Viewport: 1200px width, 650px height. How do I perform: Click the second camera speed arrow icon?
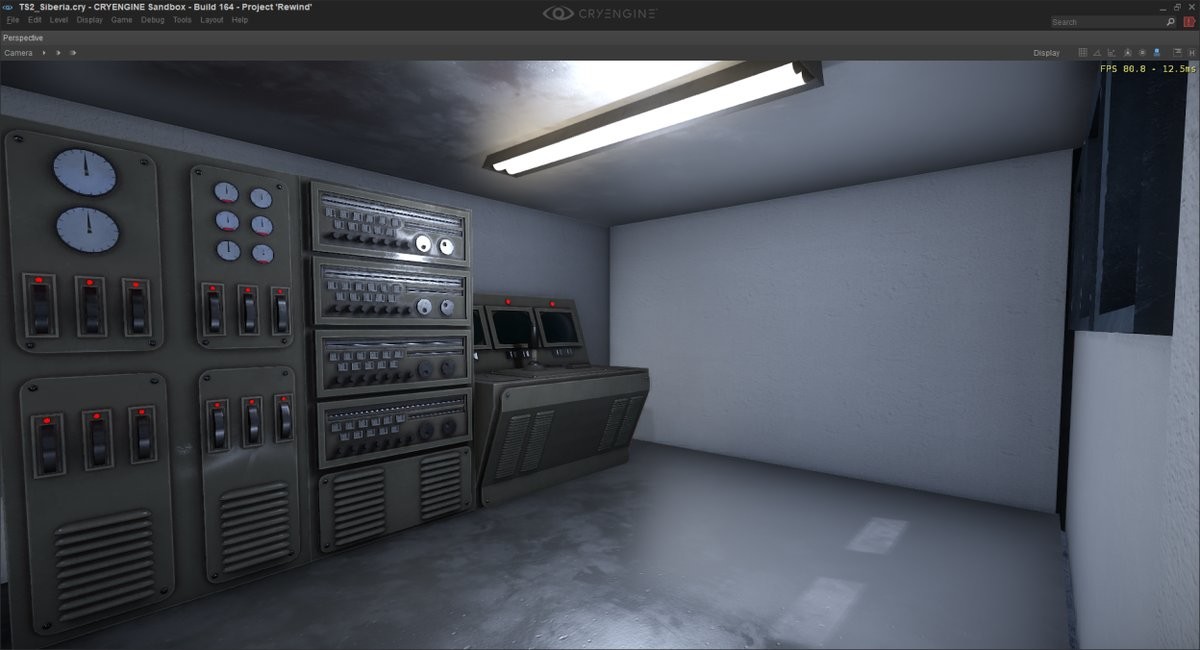58,53
